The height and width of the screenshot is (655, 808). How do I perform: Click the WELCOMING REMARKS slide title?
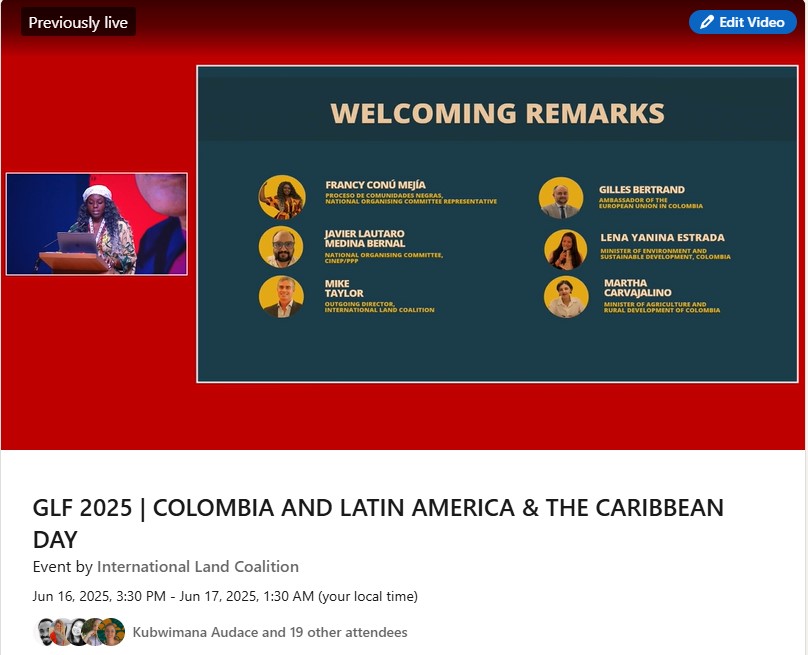coord(497,113)
